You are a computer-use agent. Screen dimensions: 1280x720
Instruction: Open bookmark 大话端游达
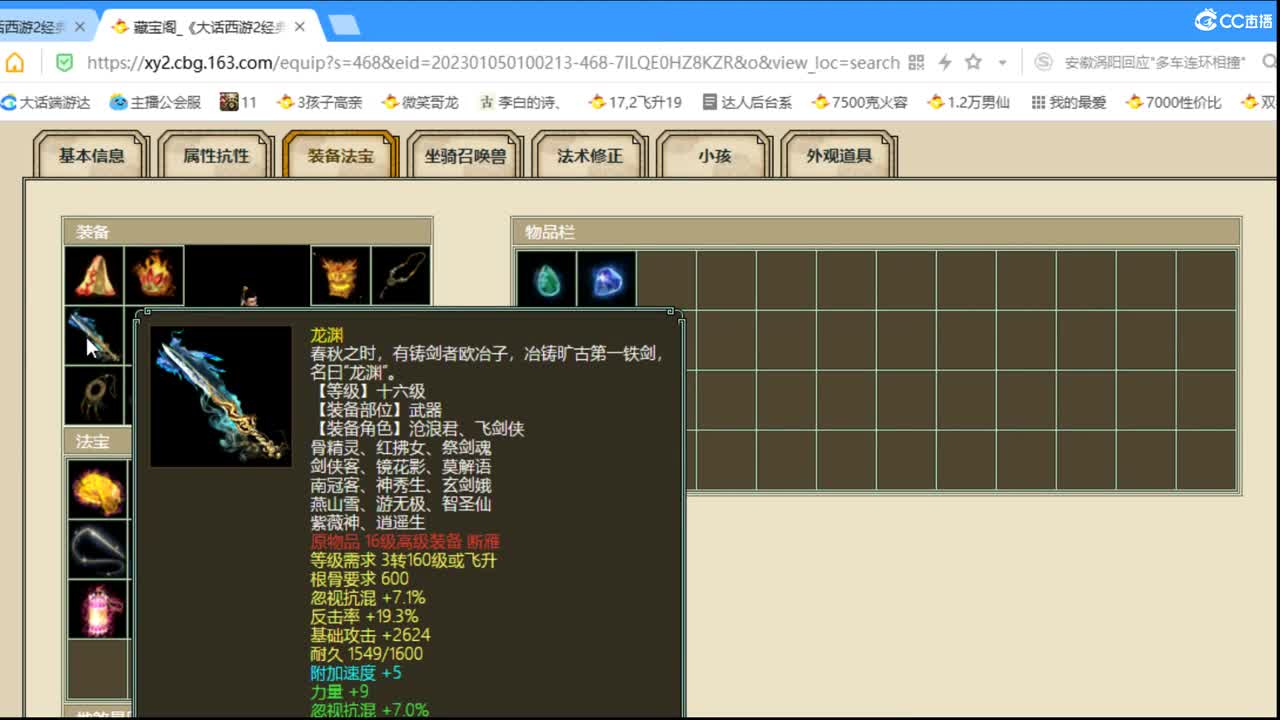[x=46, y=102]
